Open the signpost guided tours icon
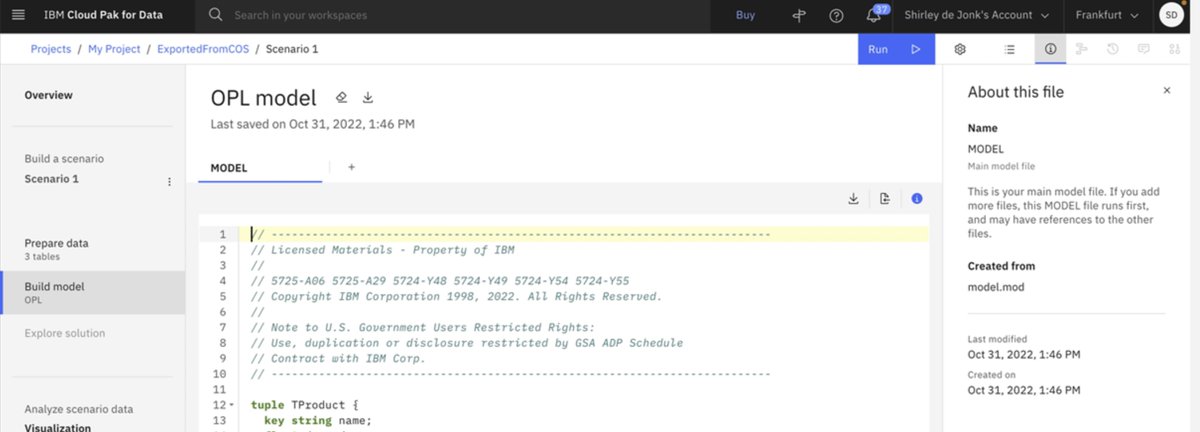Viewport: 1200px width, 432px height. [x=798, y=16]
